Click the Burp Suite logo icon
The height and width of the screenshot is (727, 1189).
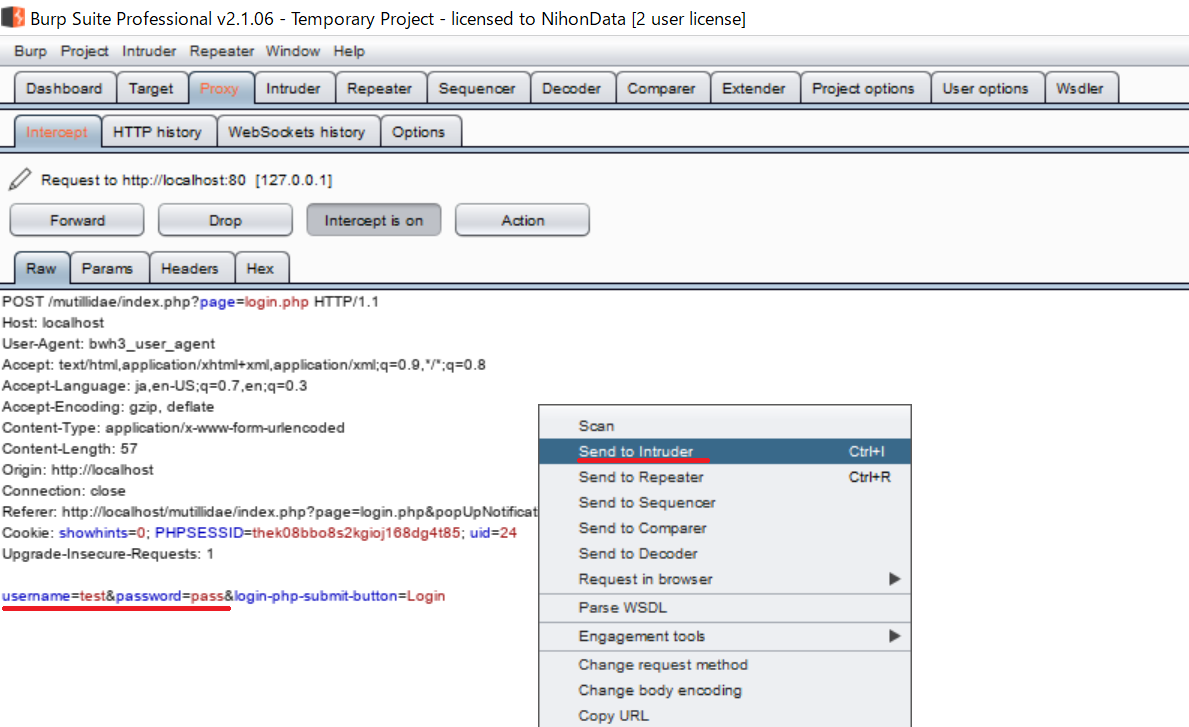click(13, 17)
